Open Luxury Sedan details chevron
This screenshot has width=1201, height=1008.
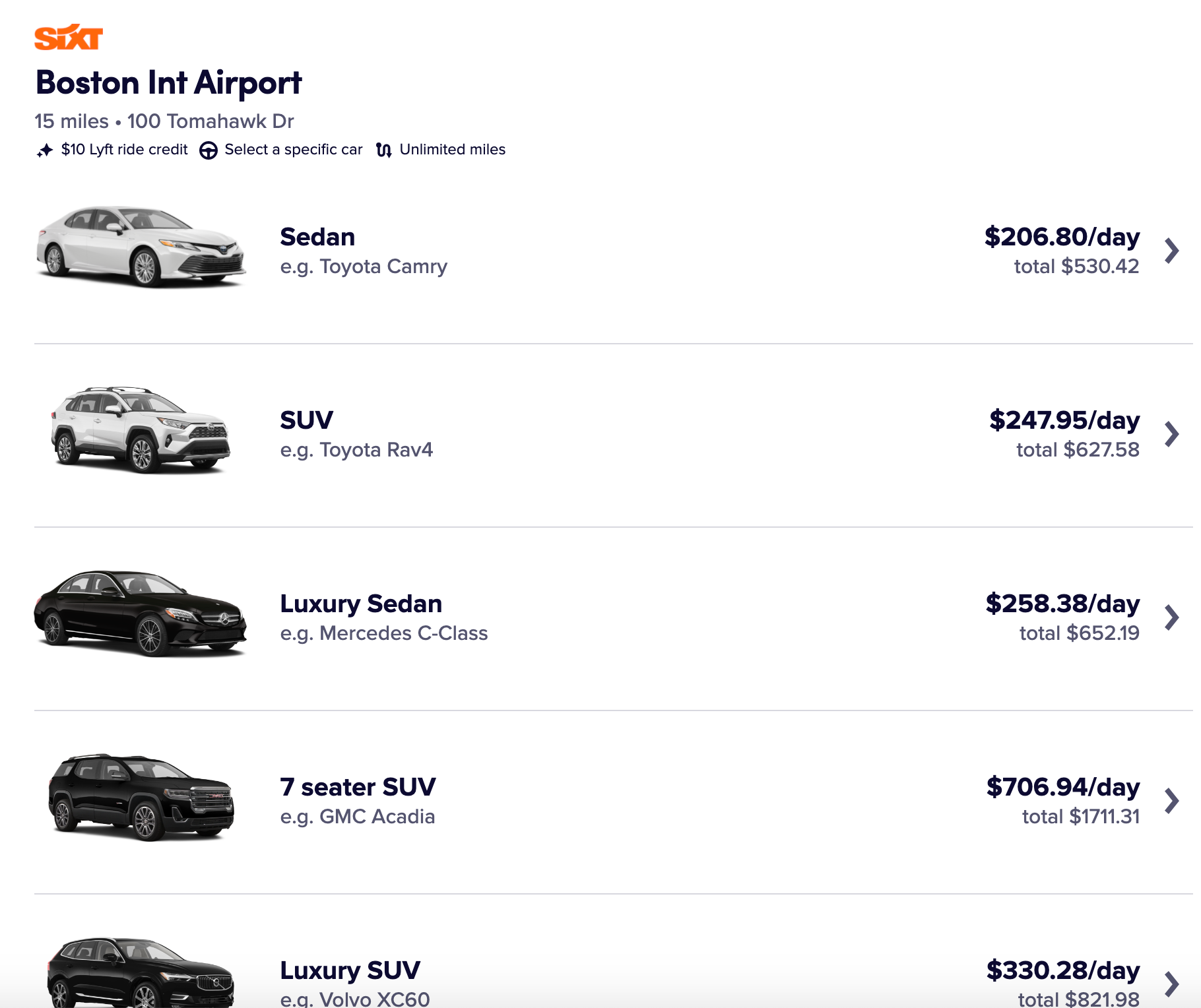pos(1171,617)
